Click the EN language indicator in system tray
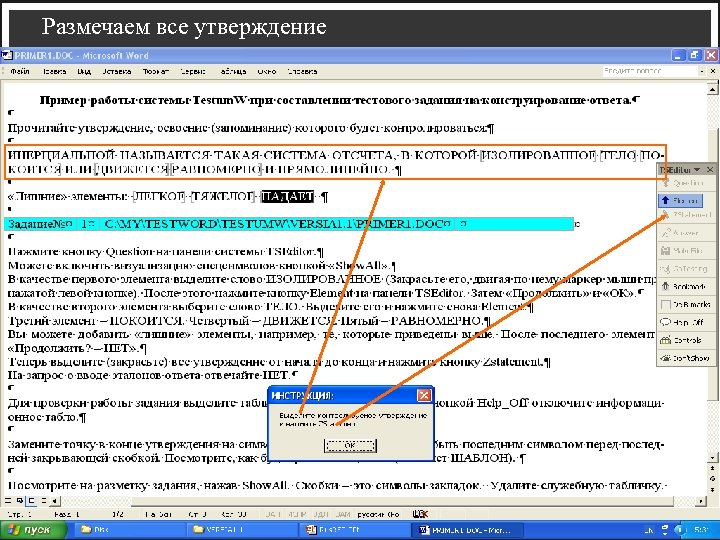This screenshot has width=720, height=540. [649, 530]
